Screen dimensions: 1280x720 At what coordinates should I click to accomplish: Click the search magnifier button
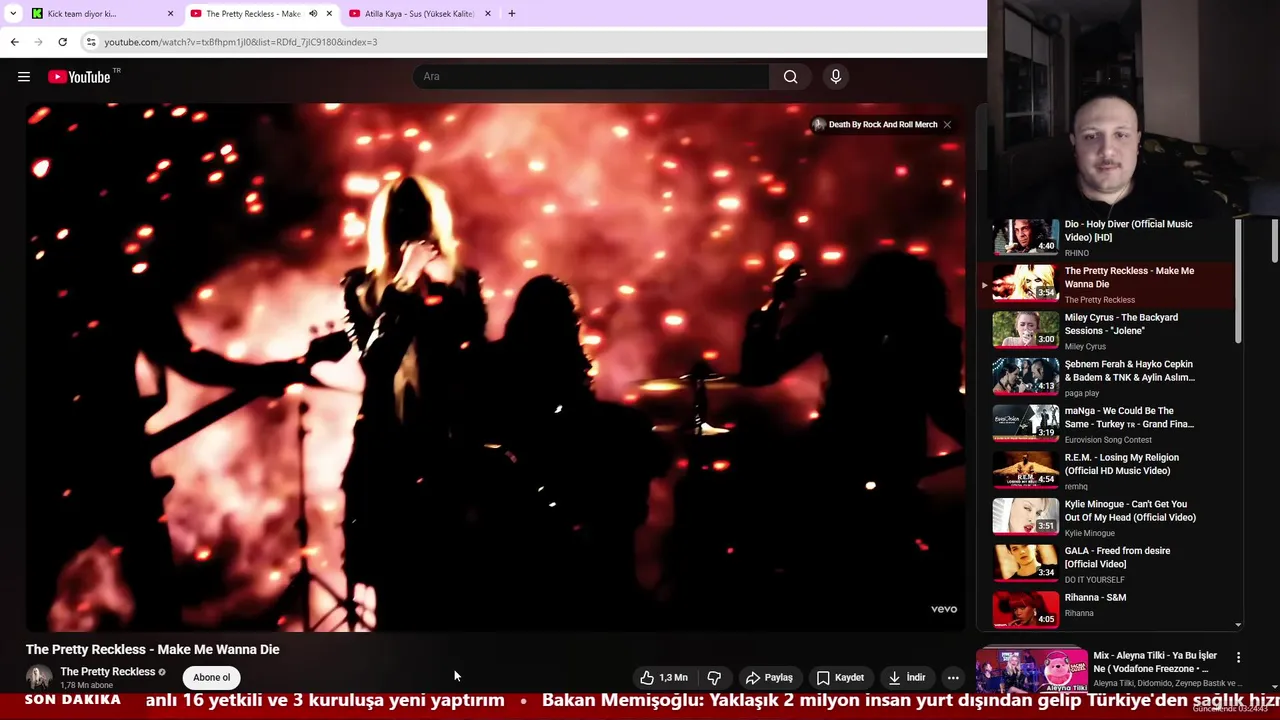pyautogui.click(x=790, y=77)
